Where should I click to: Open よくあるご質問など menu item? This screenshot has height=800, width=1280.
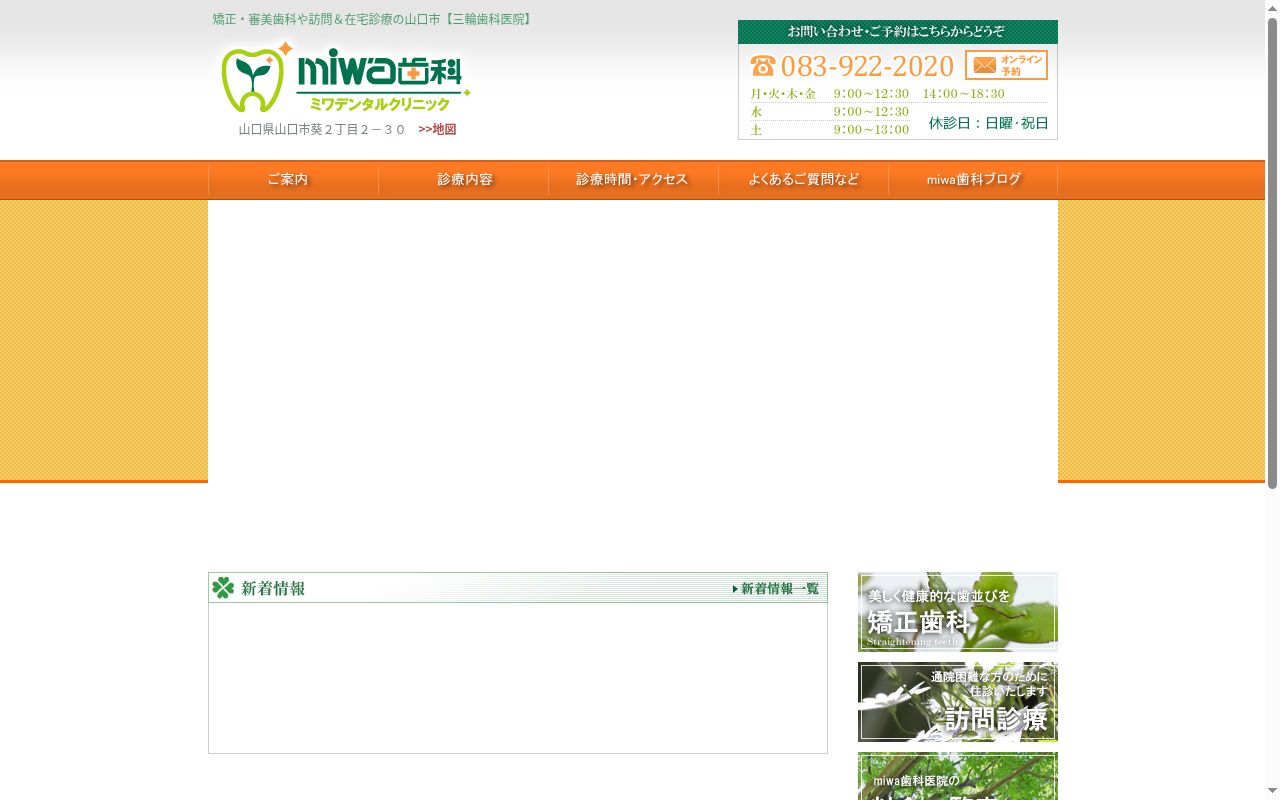click(803, 180)
